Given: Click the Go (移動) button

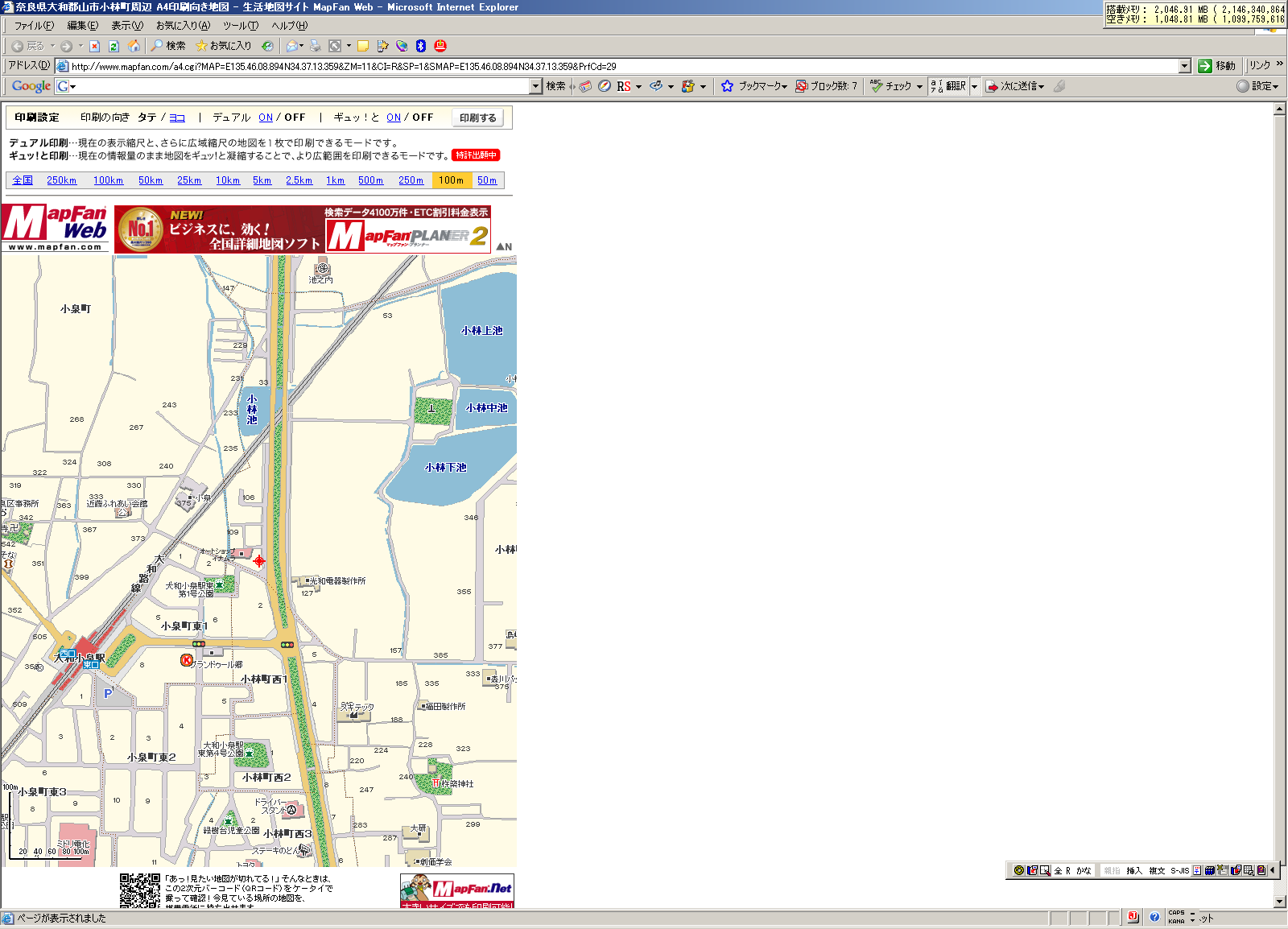Looking at the screenshot, I should pyautogui.click(x=1217, y=66).
